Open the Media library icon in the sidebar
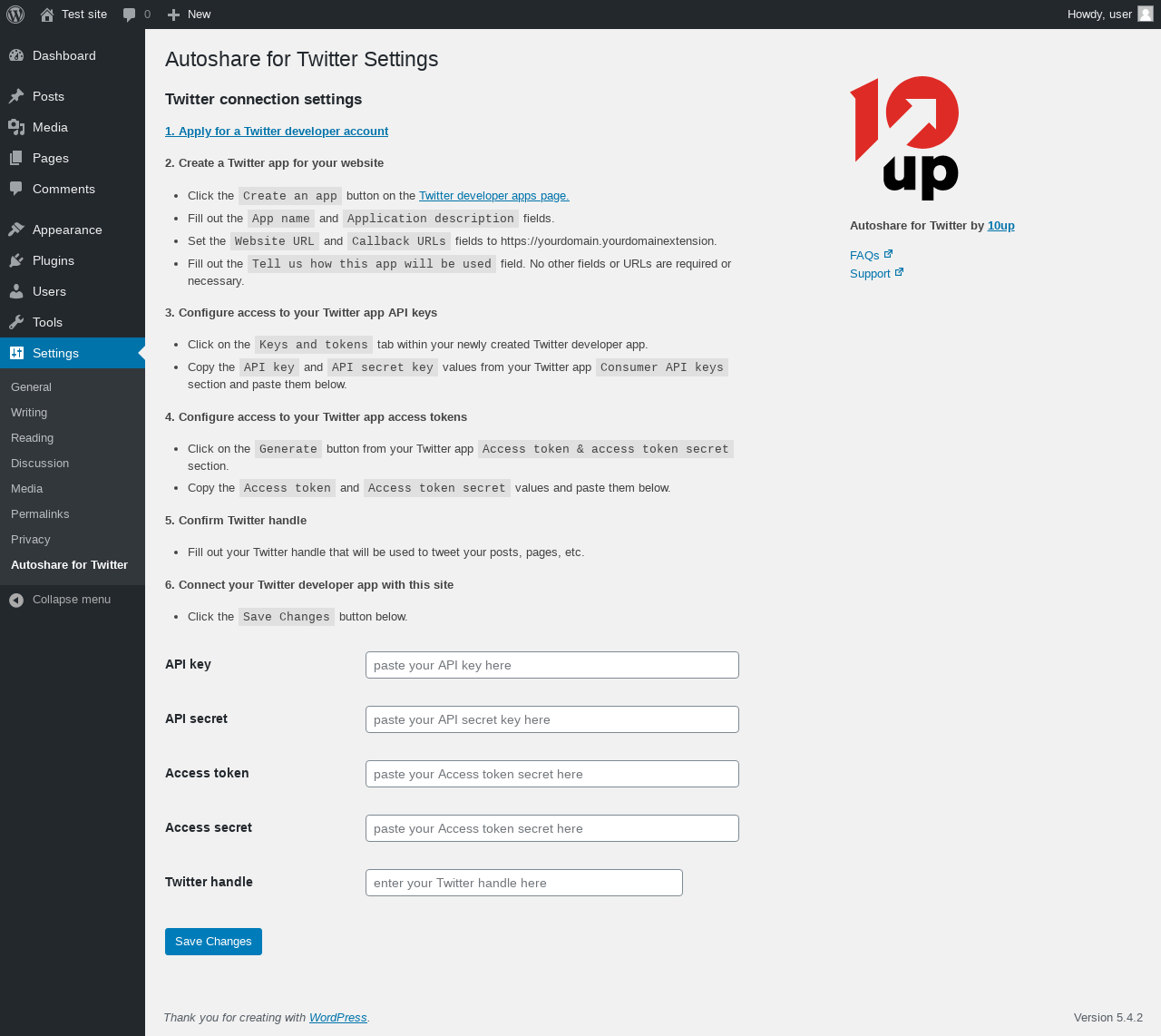The height and width of the screenshot is (1036, 1161). coord(16,127)
